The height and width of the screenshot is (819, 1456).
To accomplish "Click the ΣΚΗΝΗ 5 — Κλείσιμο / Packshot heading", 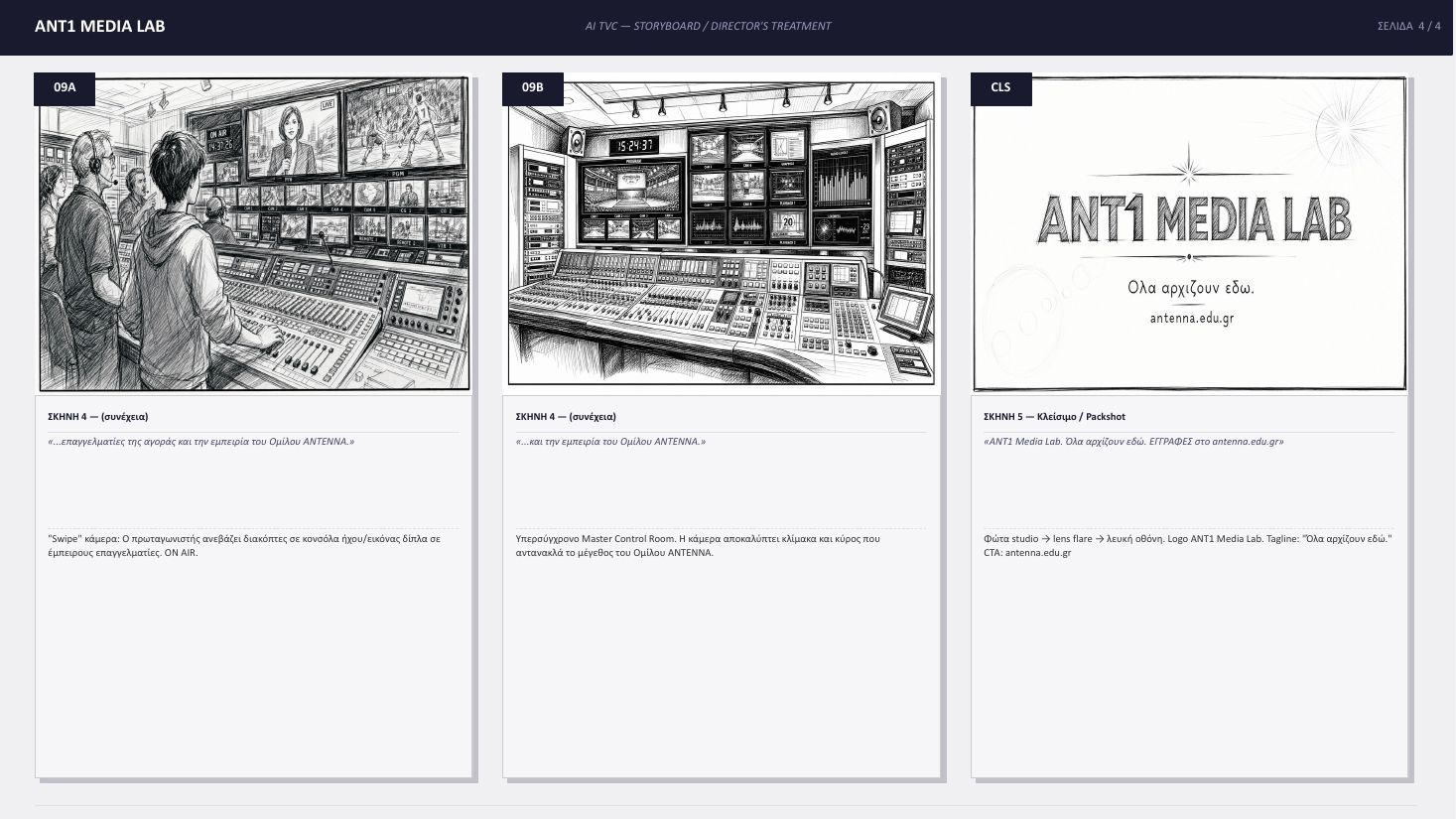I will point(1054,417).
